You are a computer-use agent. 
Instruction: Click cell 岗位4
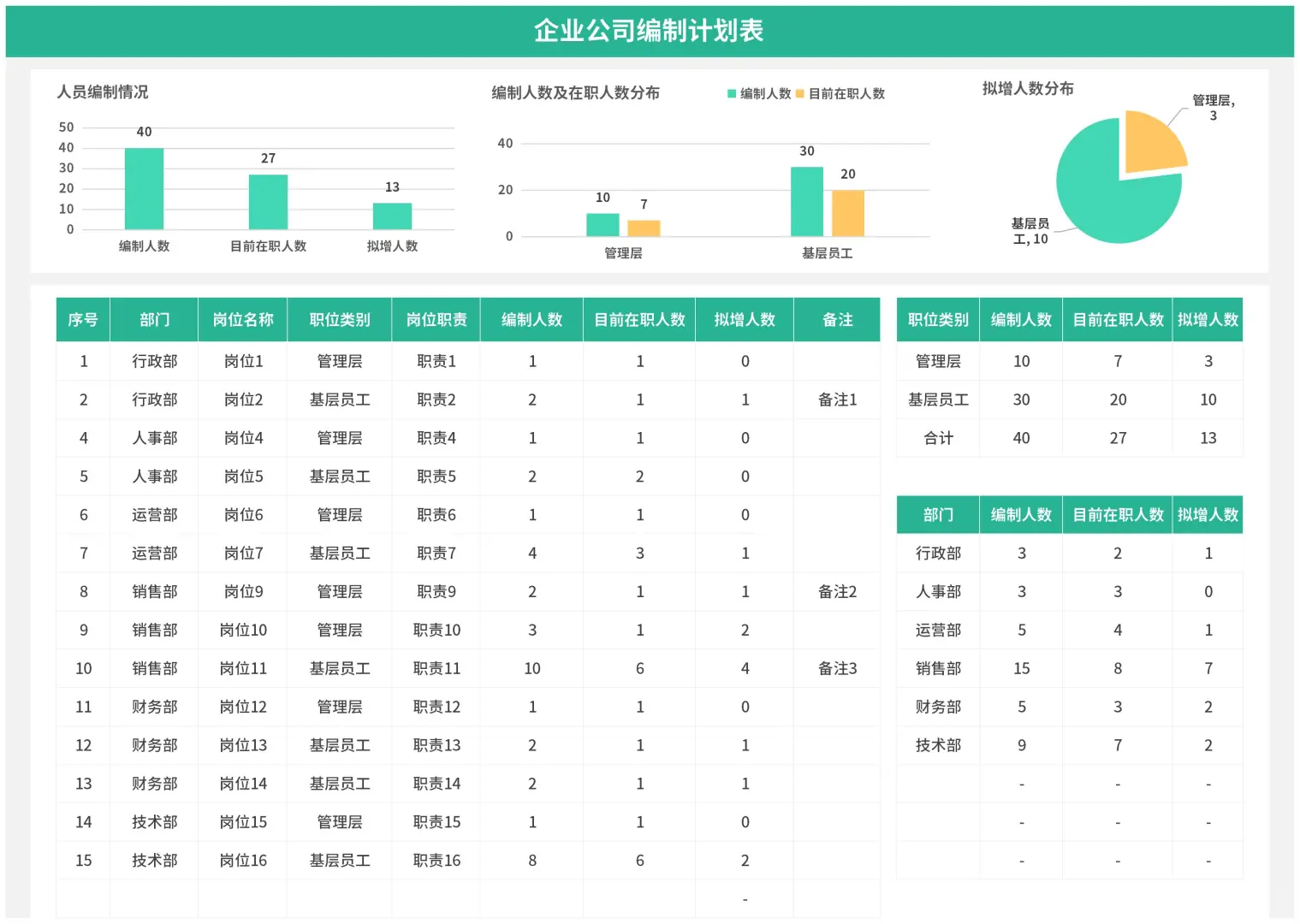pyautogui.click(x=243, y=438)
